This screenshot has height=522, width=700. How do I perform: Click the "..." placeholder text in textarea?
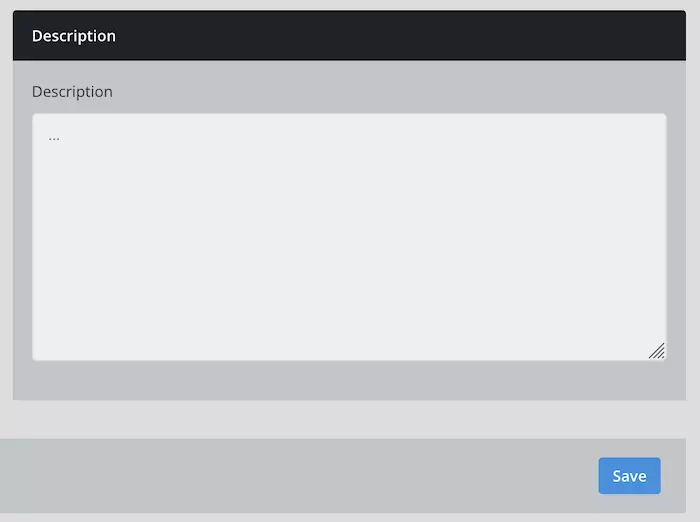click(54, 137)
